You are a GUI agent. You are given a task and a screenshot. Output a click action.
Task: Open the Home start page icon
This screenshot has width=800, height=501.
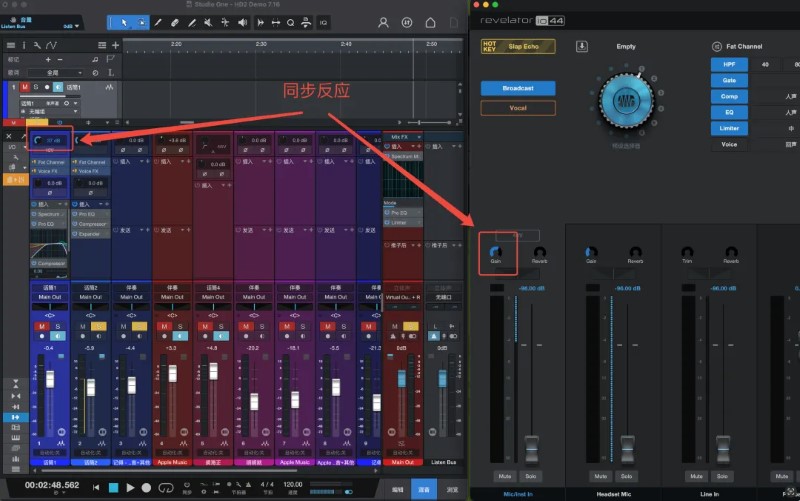[x=430, y=22]
